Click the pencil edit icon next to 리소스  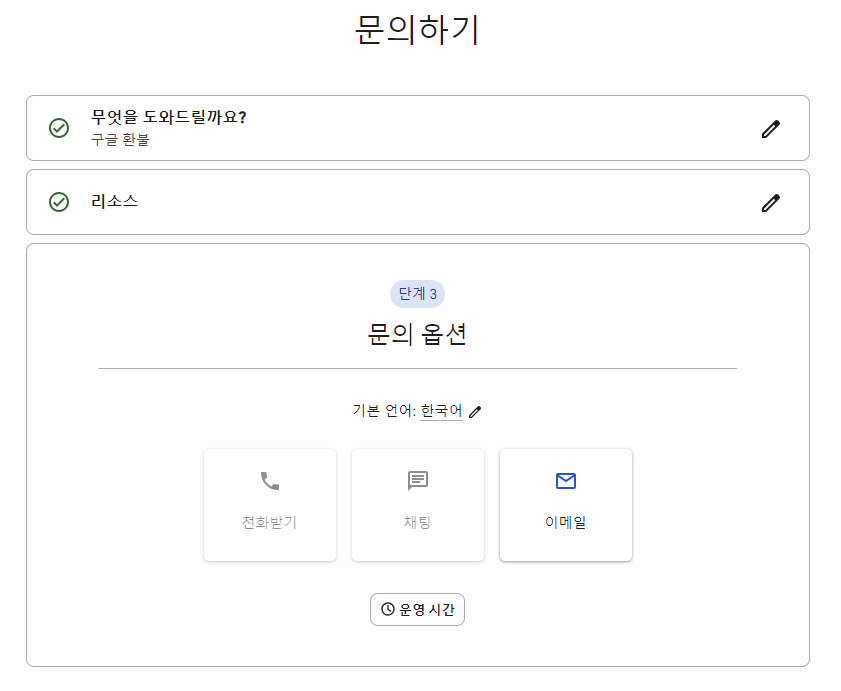coord(770,202)
